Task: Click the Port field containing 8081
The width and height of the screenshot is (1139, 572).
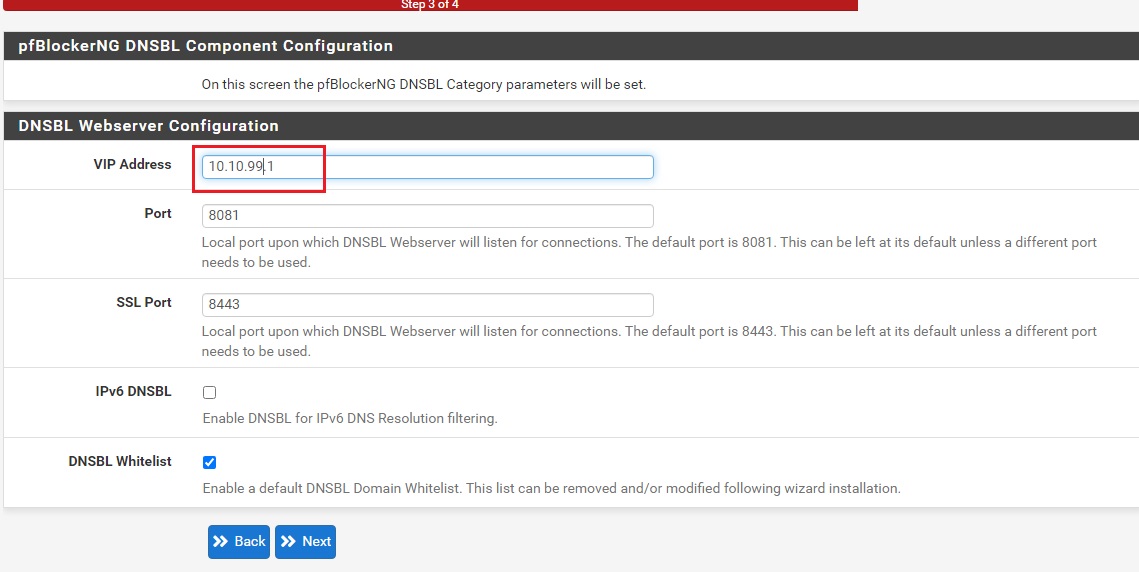Action: tap(428, 216)
